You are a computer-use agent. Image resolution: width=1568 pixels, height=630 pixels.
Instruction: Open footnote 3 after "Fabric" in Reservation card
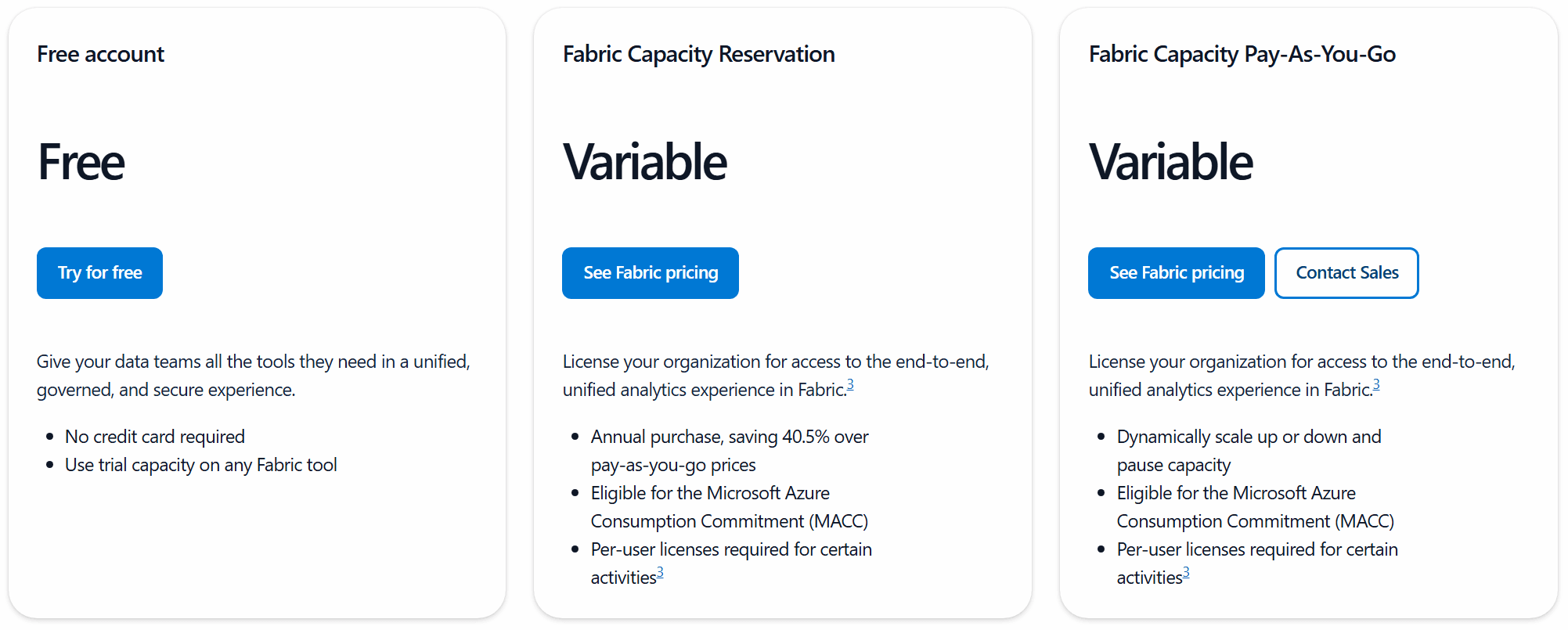point(851,383)
